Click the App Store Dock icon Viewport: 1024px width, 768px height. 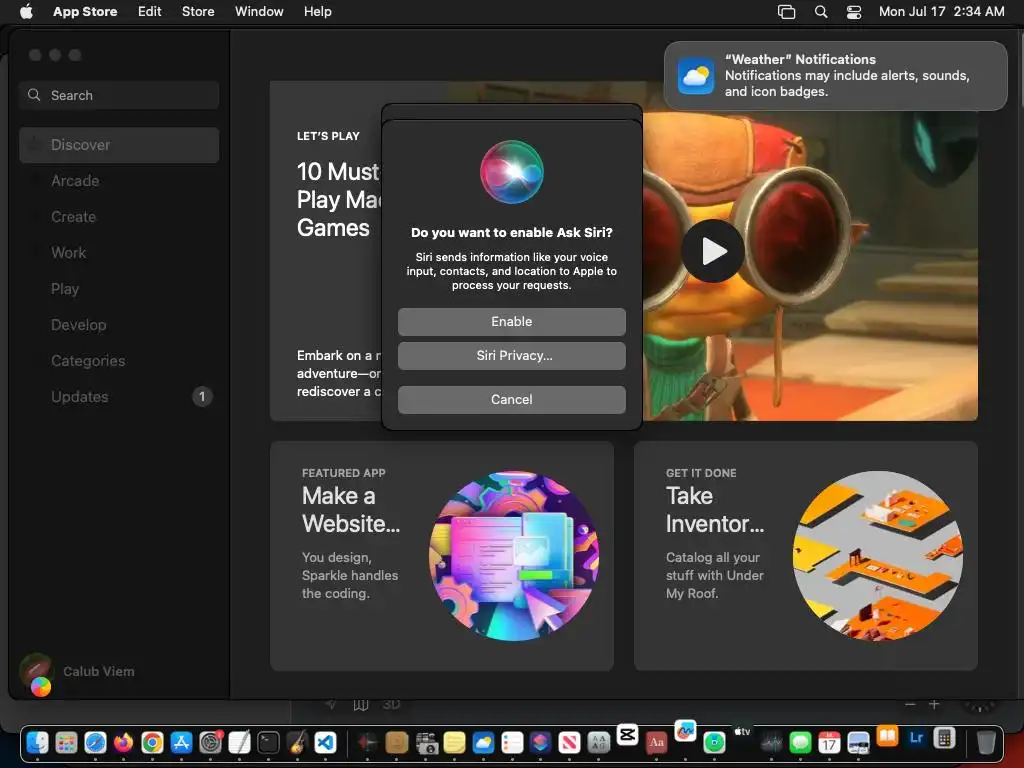tap(181, 743)
